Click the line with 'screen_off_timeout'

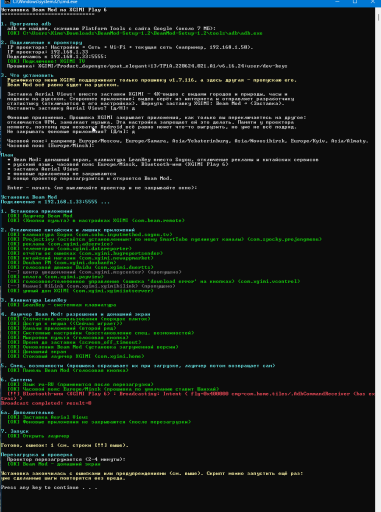tap(74, 342)
